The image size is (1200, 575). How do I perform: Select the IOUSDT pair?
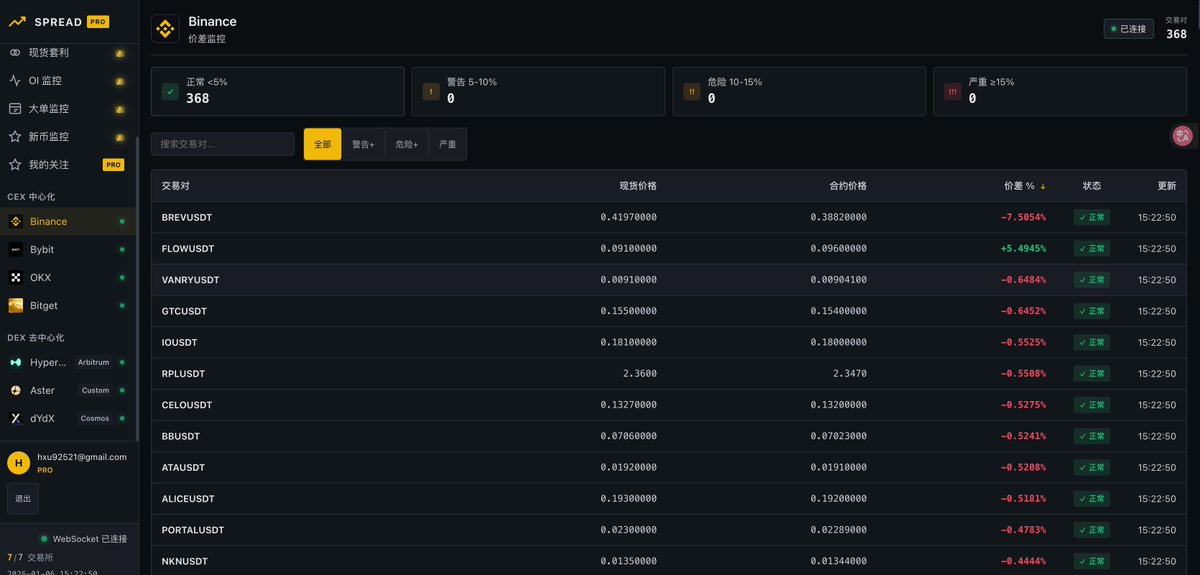click(x=180, y=342)
